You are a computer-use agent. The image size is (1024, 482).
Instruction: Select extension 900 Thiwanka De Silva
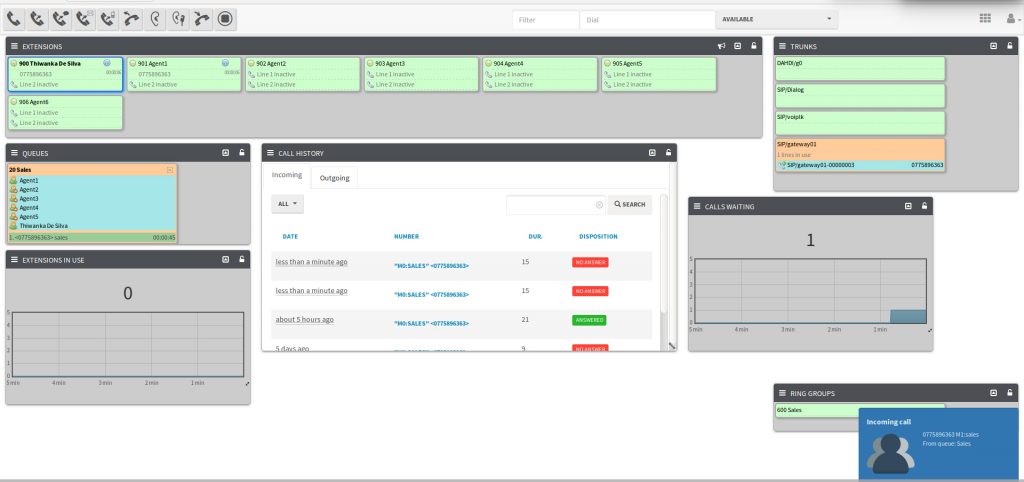(65, 74)
